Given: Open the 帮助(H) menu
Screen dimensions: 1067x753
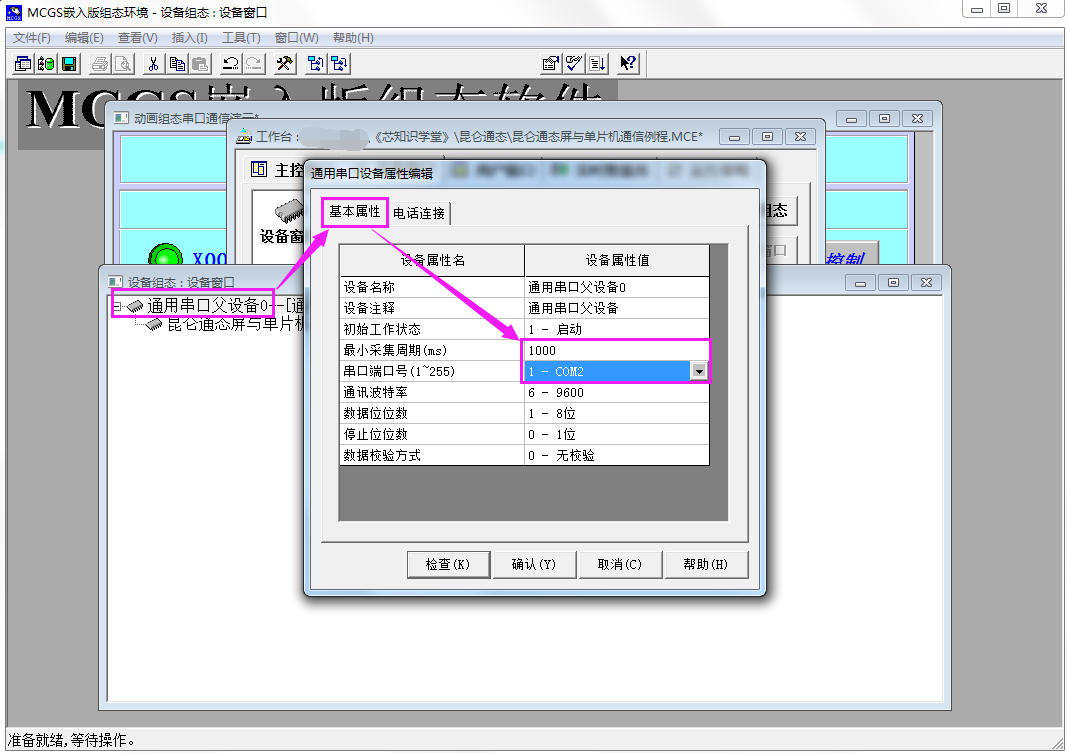Looking at the screenshot, I should click(353, 37).
